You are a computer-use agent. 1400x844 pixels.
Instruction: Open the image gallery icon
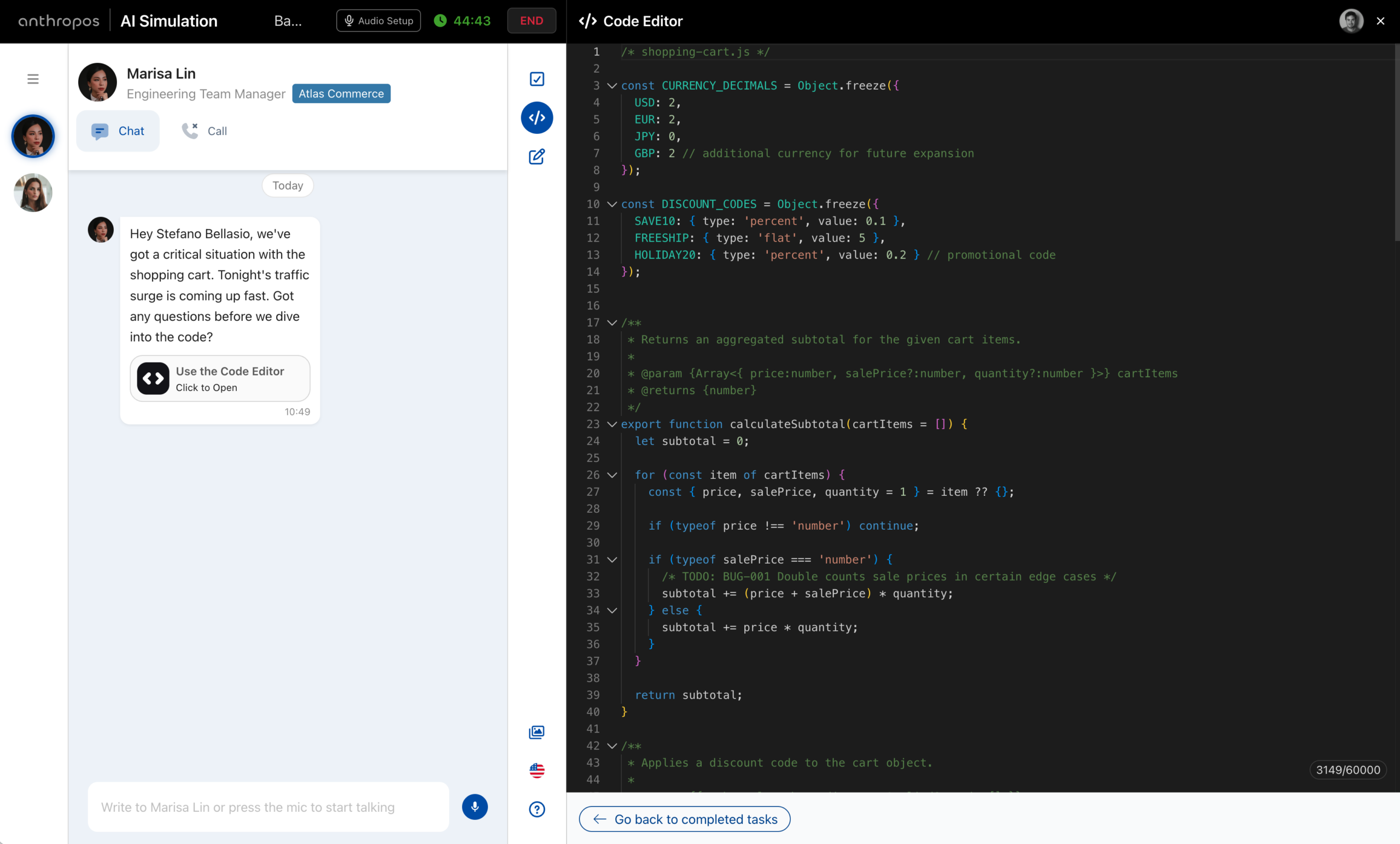[537, 732]
